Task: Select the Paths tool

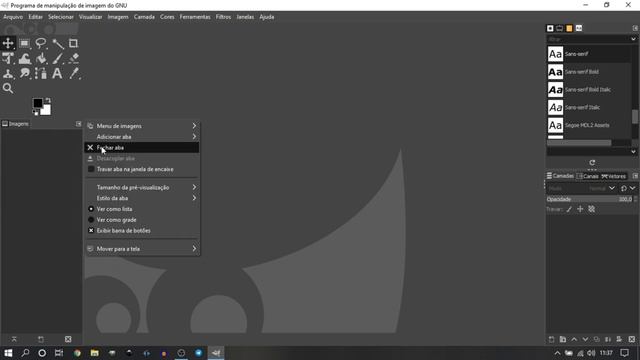Action: coord(41,73)
